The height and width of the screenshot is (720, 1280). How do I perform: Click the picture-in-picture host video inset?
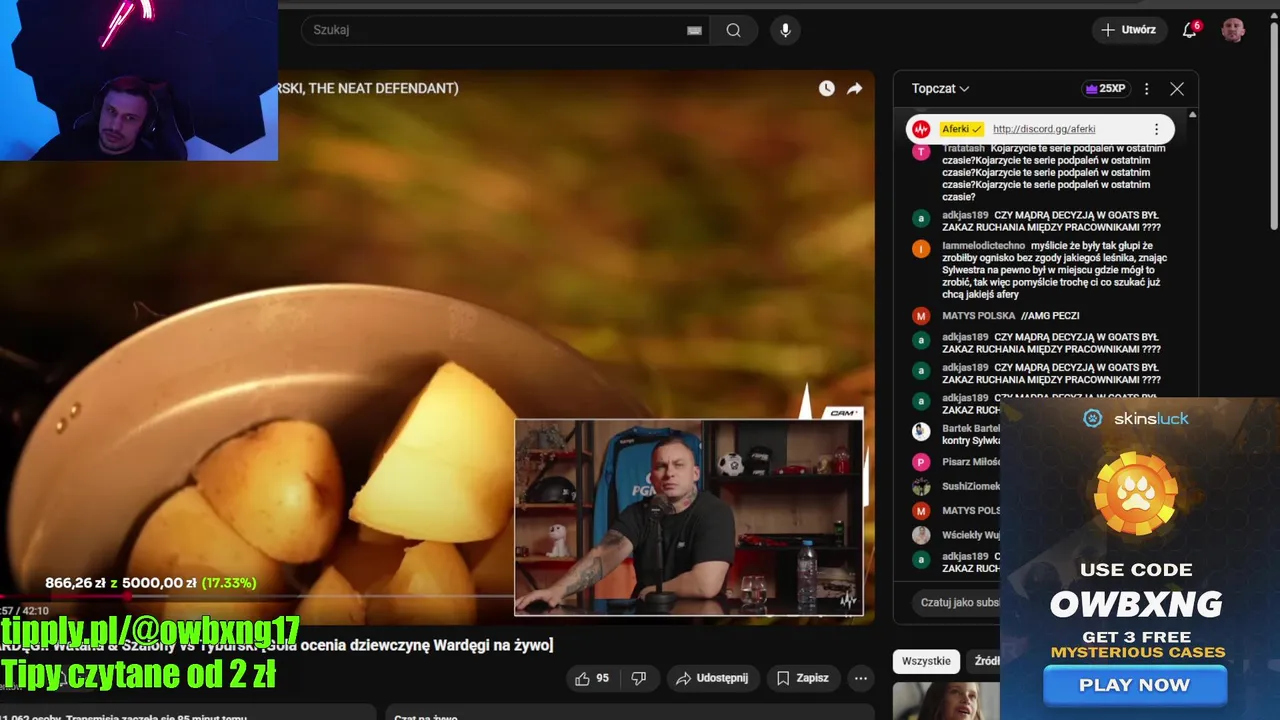(689, 517)
